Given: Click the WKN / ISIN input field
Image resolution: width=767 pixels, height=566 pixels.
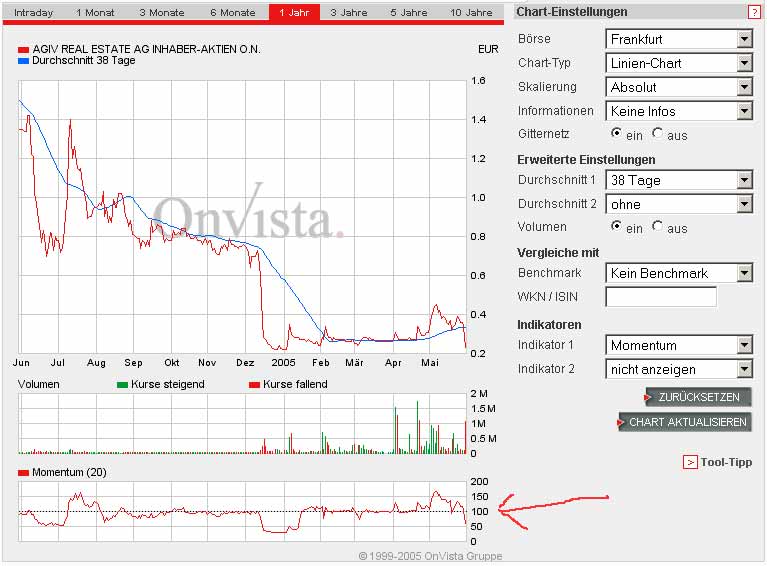Looking at the screenshot, I should coord(661,297).
